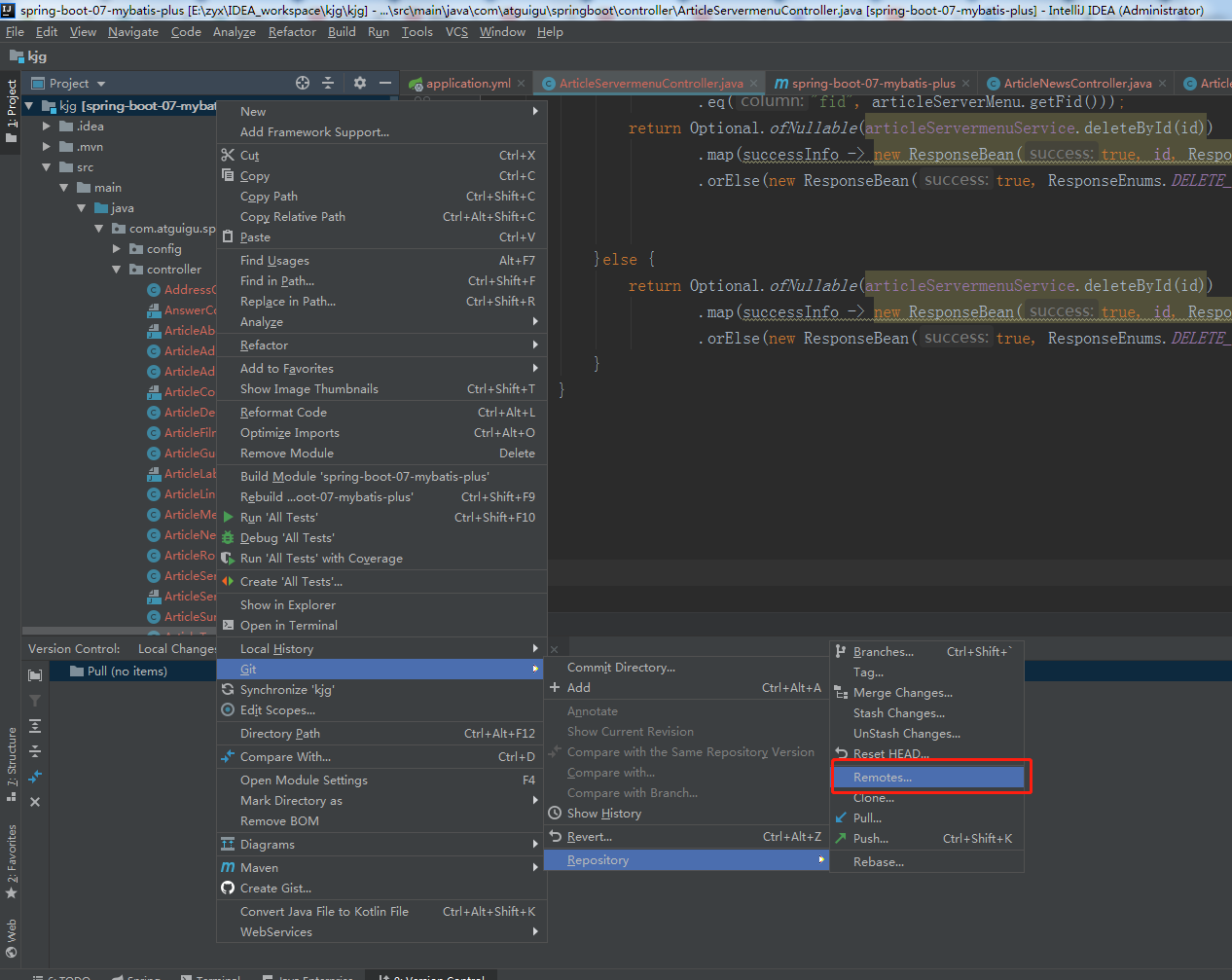Screen dimensions: 1232x980
Task: Click the locate/scroll-from-source target icon
Action: click(x=303, y=83)
